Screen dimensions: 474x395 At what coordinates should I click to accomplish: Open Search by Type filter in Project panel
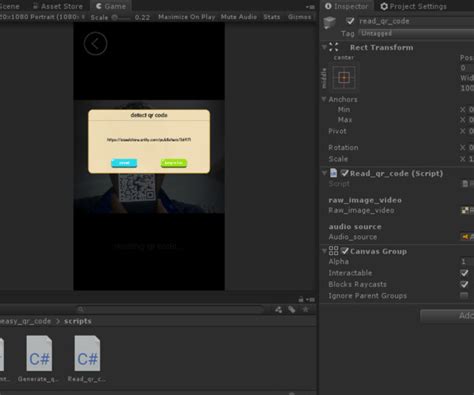(x=278, y=310)
